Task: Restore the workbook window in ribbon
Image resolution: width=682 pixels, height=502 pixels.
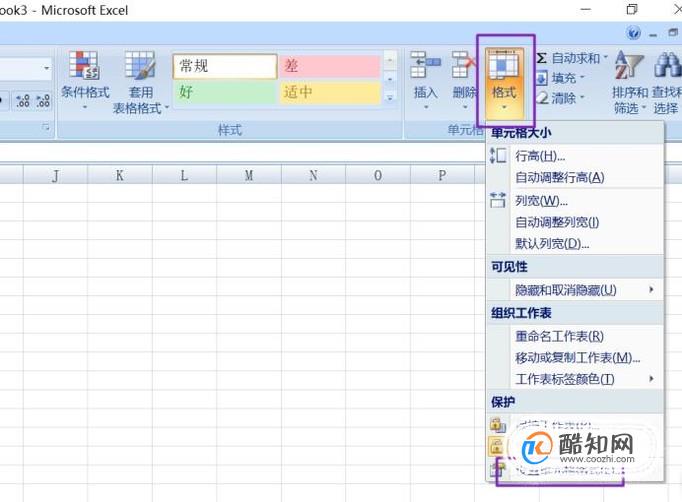Action: pyautogui.click(x=673, y=33)
